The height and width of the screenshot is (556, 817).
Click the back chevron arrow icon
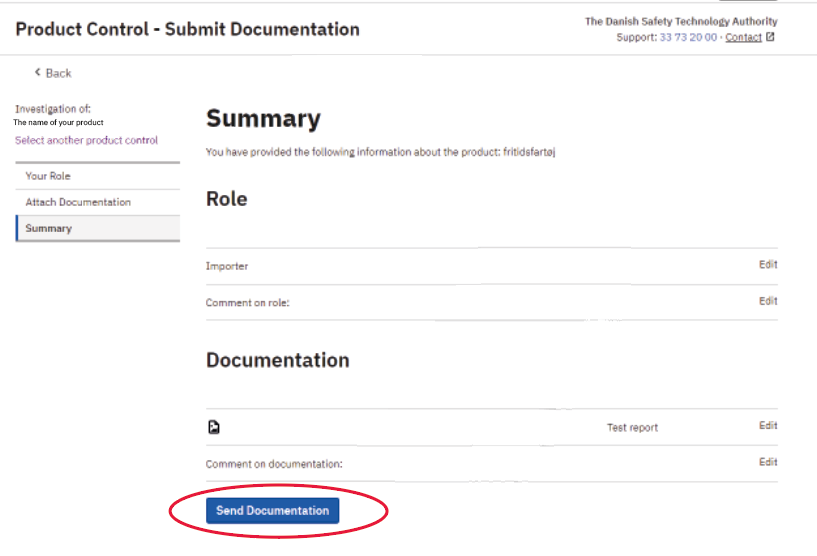coord(38,72)
